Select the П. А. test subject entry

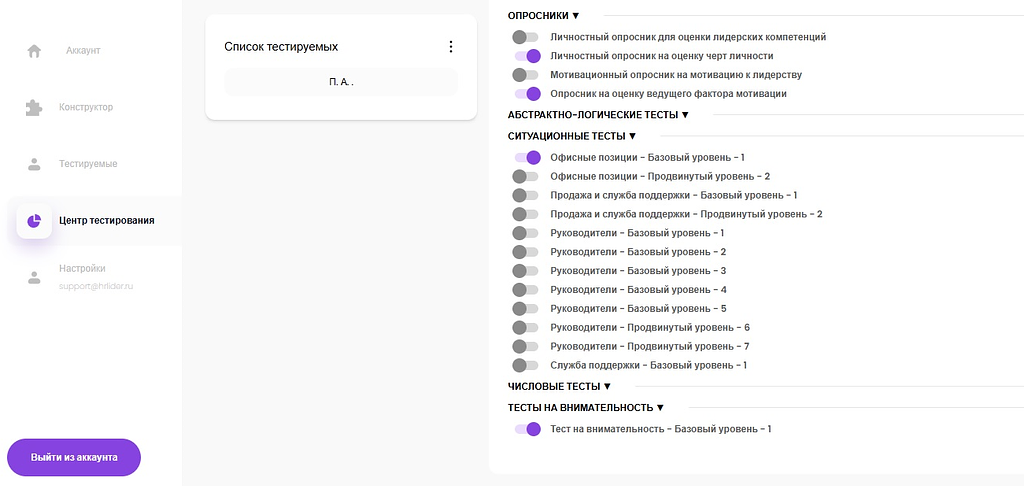(x=341, y=82)
